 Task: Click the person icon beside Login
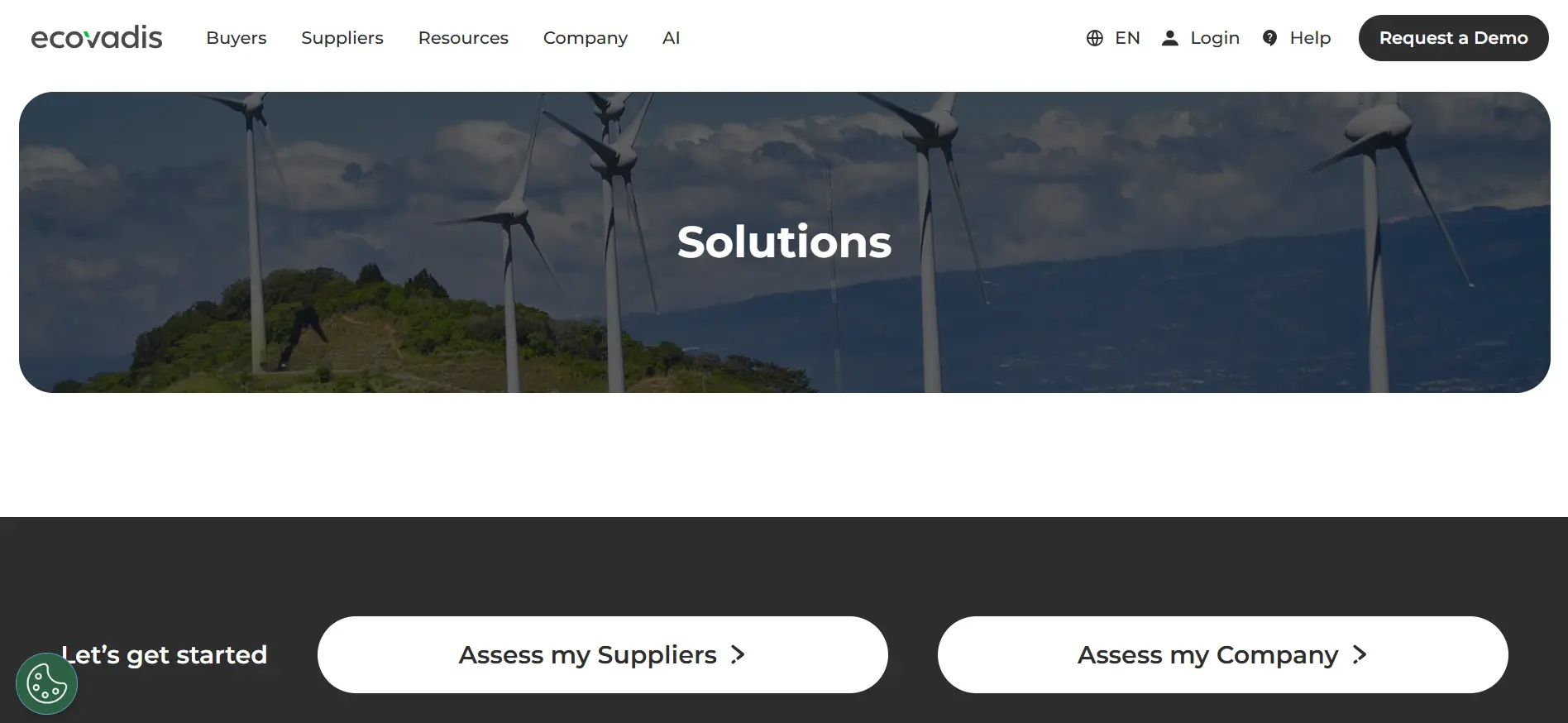click(x=1169, y=38)
